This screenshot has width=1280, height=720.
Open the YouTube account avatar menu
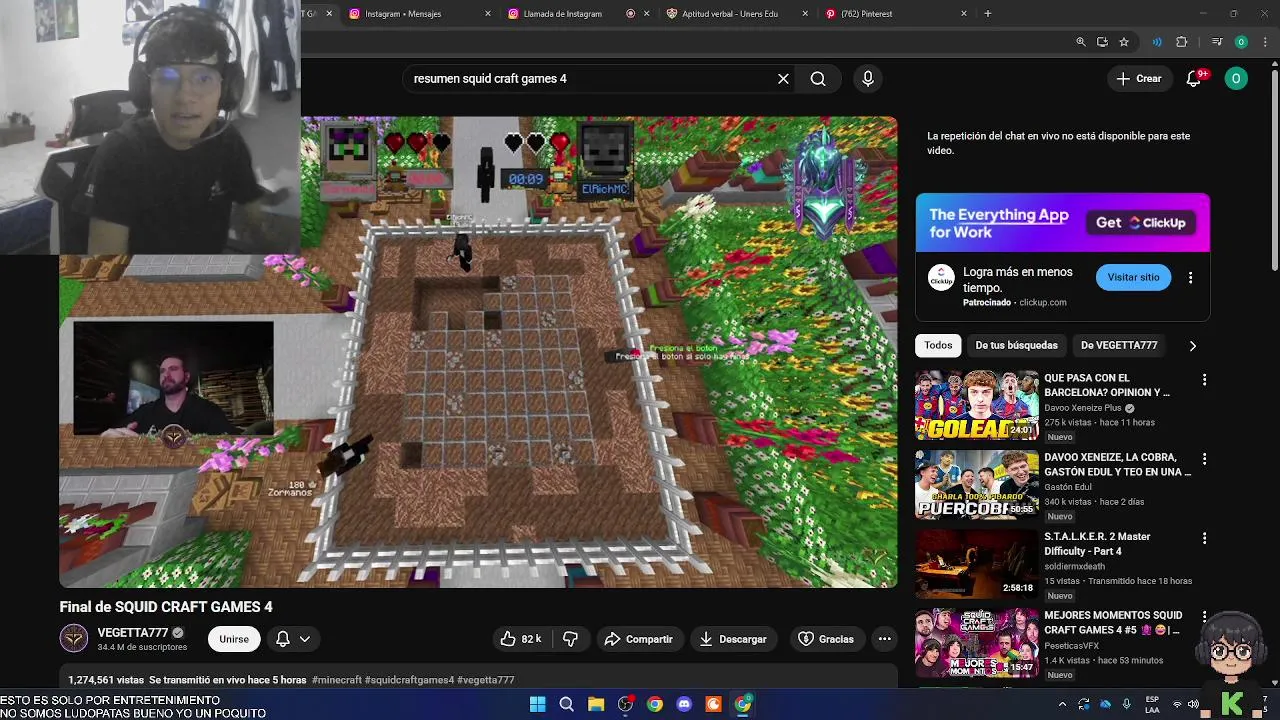(x=1237, y=79)
